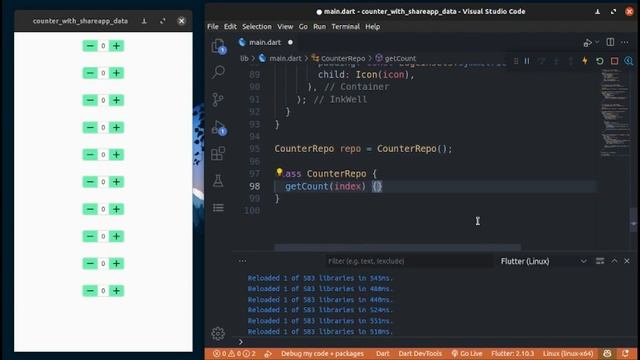The height and width of the screenshot is (360, 640).
Task: Stop debugging with the red square
Action: click(x=614, y=61)
